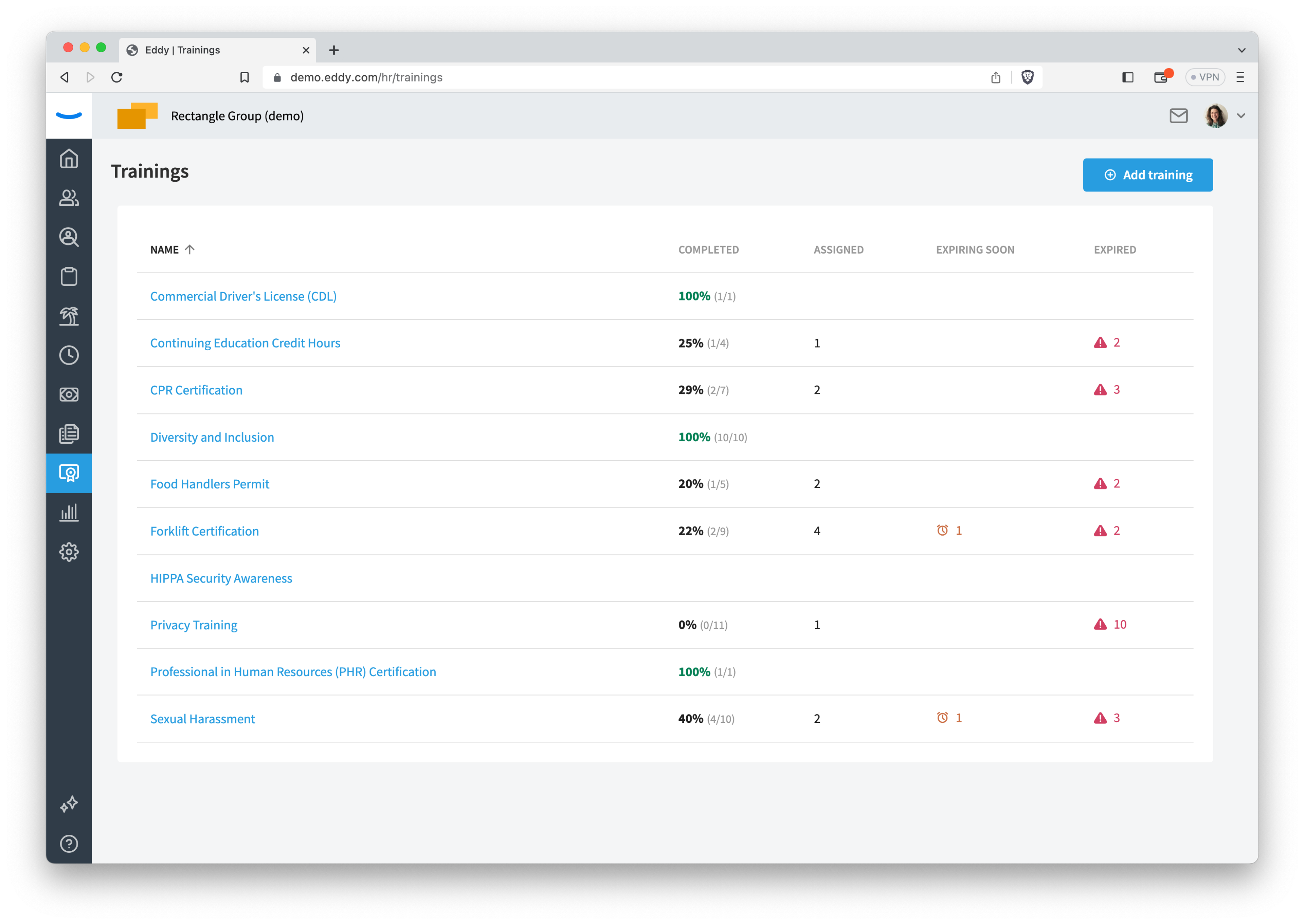The height and width of the screenshot is (924, 1304).
Task: Open the Sexual Harassment training link
Action: pyautogui.click(x=203, y=719)
